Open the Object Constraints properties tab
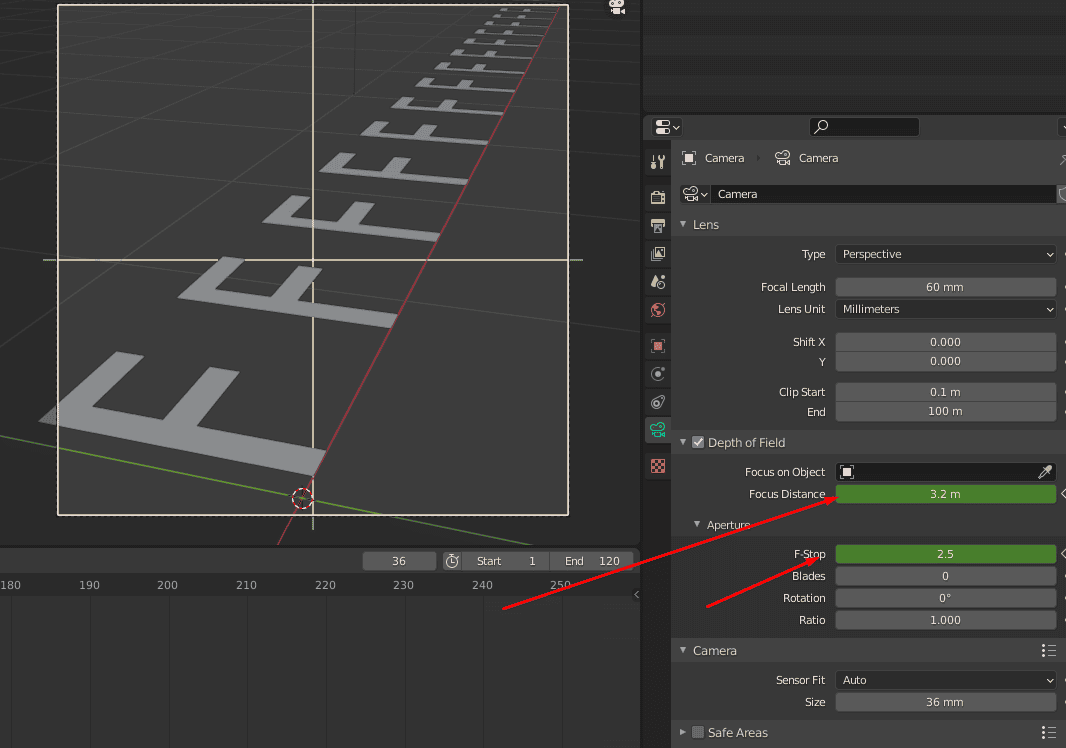This screenshot has width=1066, height=748. click(657, 402)
